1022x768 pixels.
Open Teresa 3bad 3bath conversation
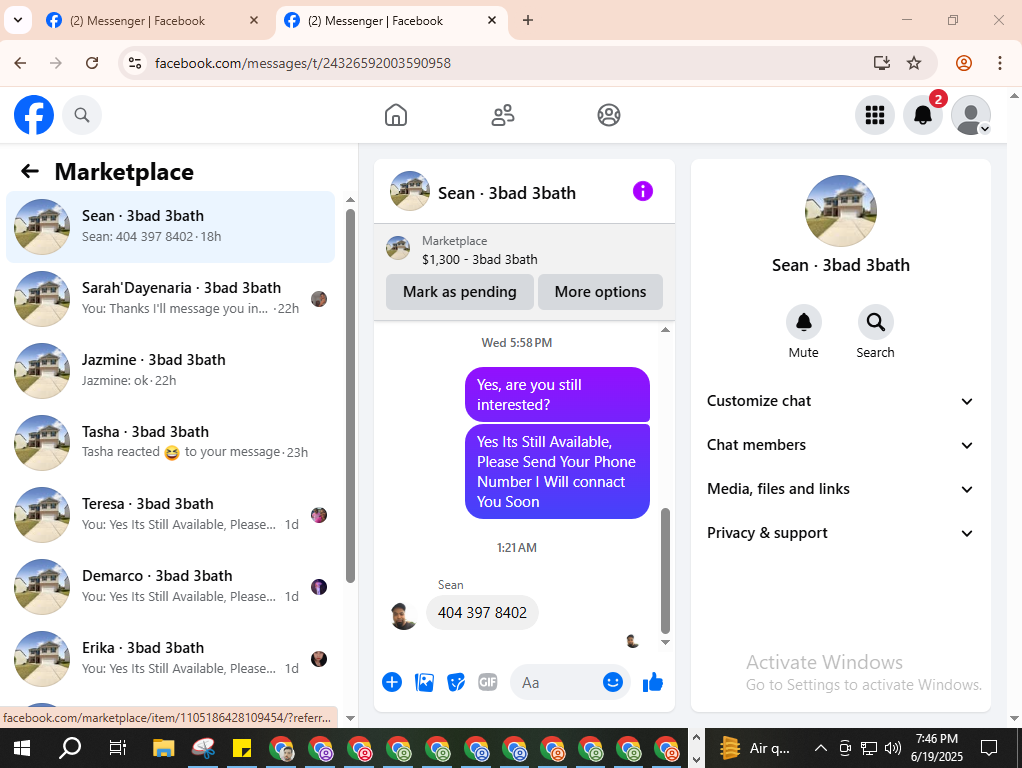click(171, 514)
